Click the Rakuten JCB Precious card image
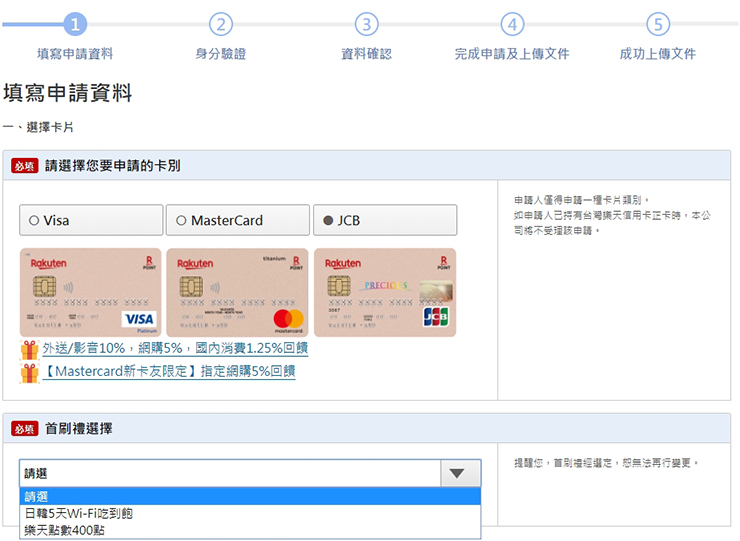The width and height of the screenshot is (740, 541). coord(385,292)
